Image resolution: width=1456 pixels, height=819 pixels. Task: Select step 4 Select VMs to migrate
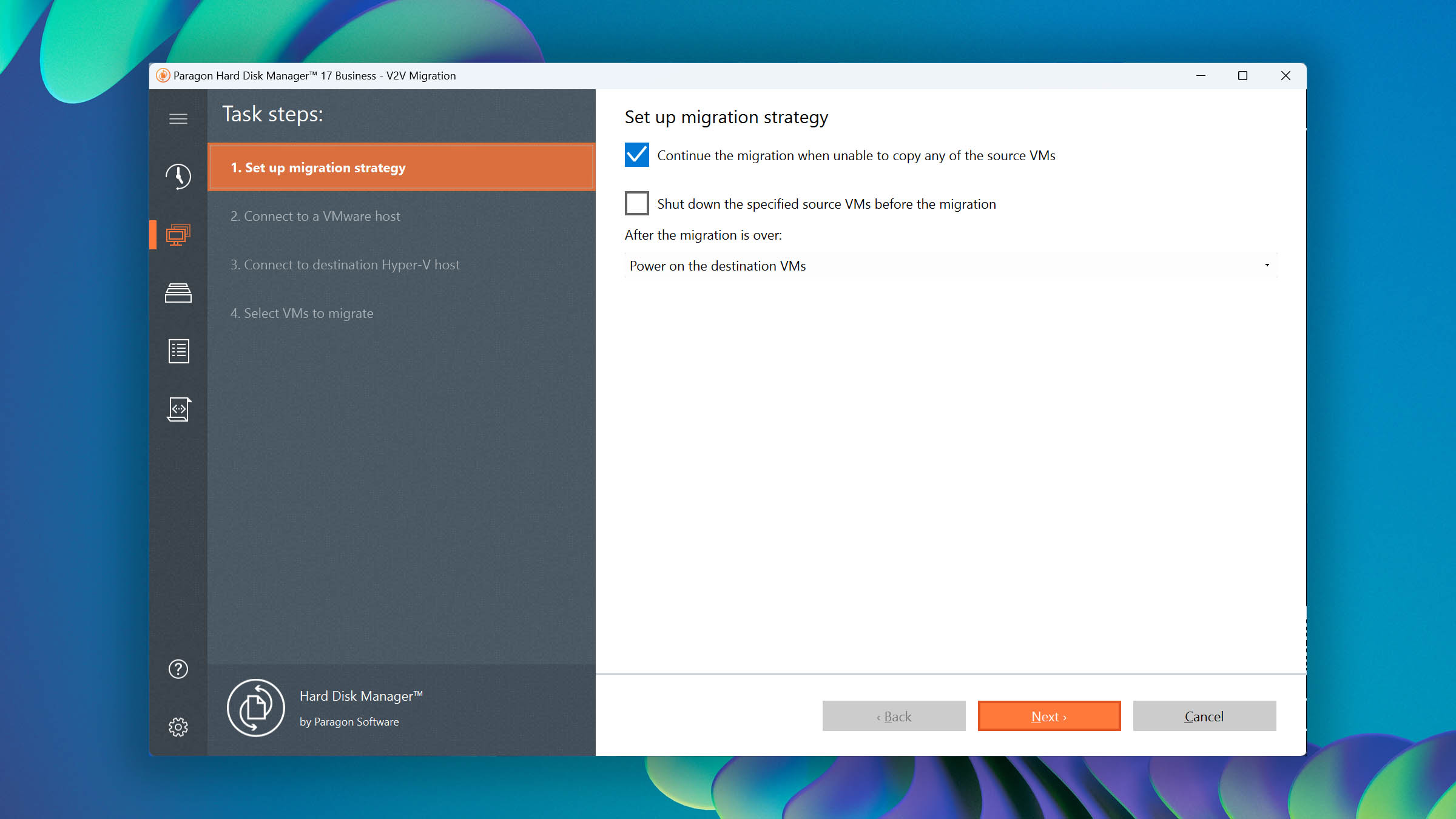coord(401,313)
